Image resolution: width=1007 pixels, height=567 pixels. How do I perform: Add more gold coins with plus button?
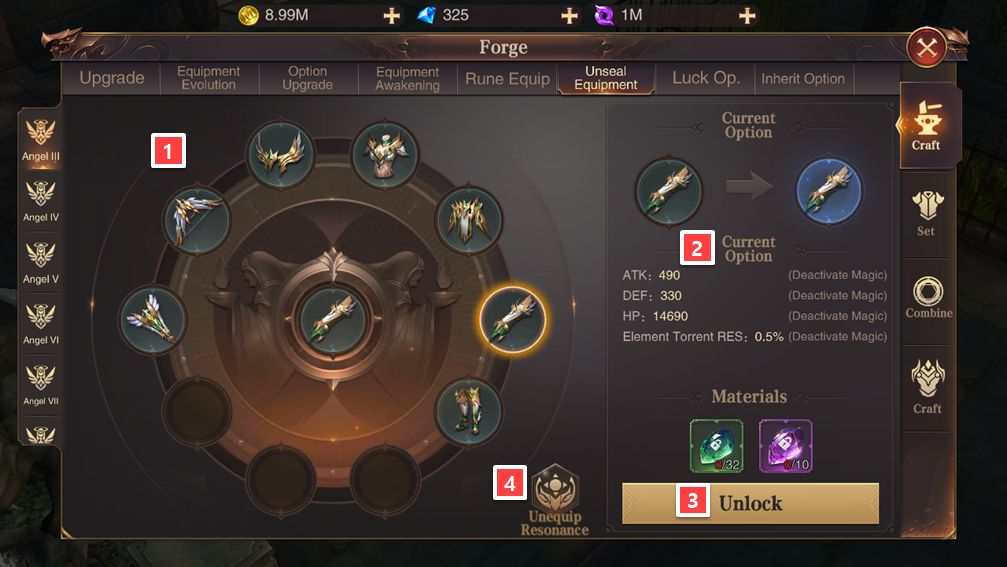click(x=391, y=15)
